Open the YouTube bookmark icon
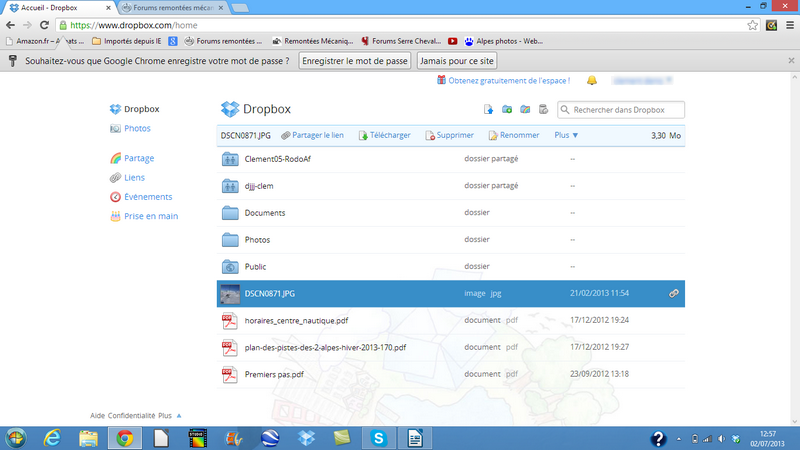Image resolution: width=800 pixels, height=450 pixels. tap(453, 41)
